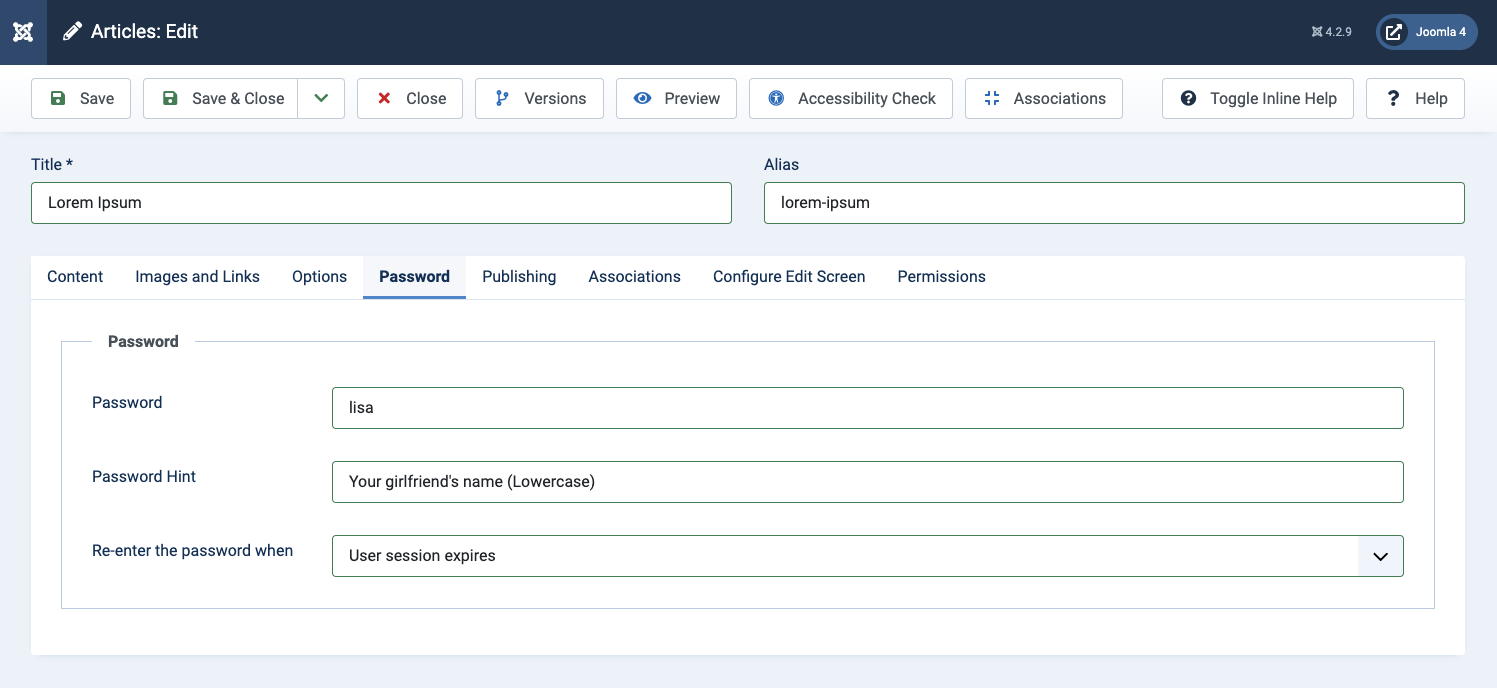Switch to the Content tab
The width and height of the screenshot is (1497, 688).
tap(75, 277)
